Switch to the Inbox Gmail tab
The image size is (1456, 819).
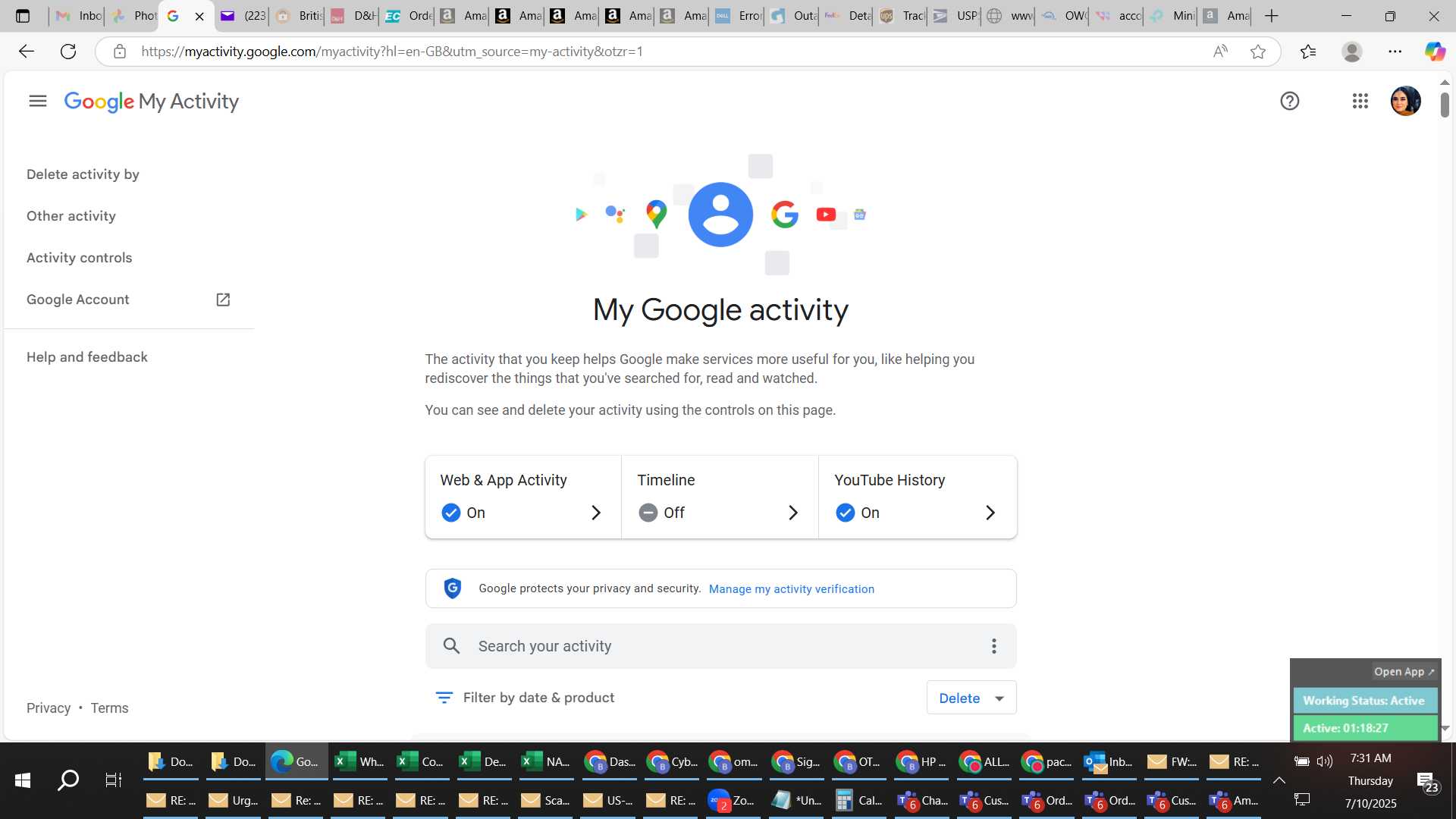pyautogui.click(x=77, y=16)
